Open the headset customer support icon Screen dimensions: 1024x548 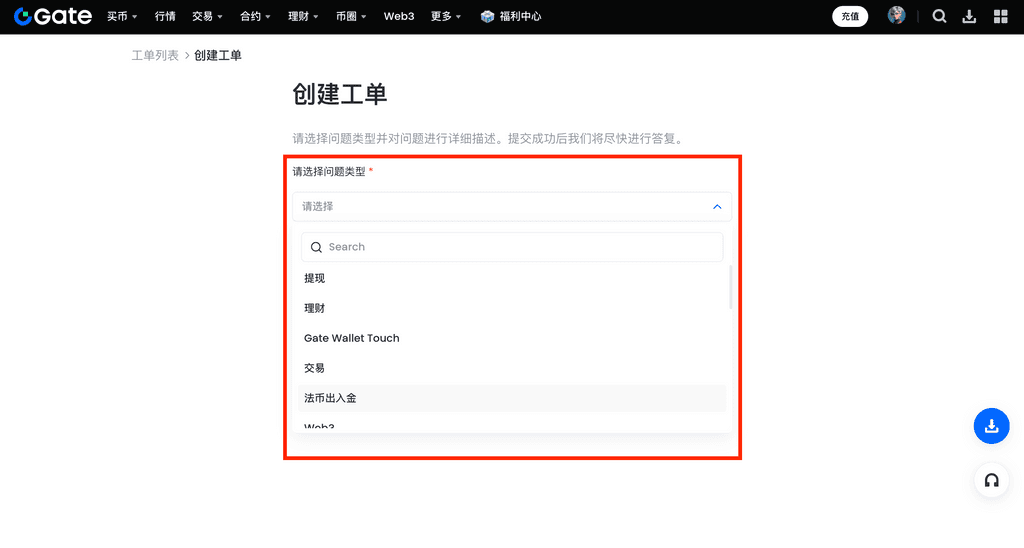(x=991, y=480)
